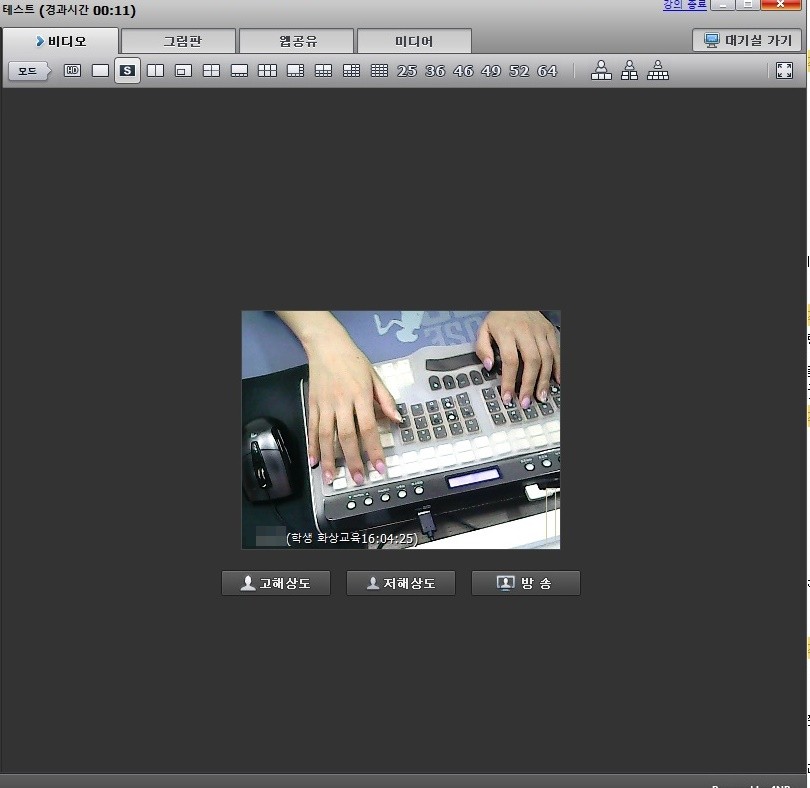Click the keyboard video feed thumbnail
The height and width of the screenshot is (788, 810).
[x=401, y=429]
